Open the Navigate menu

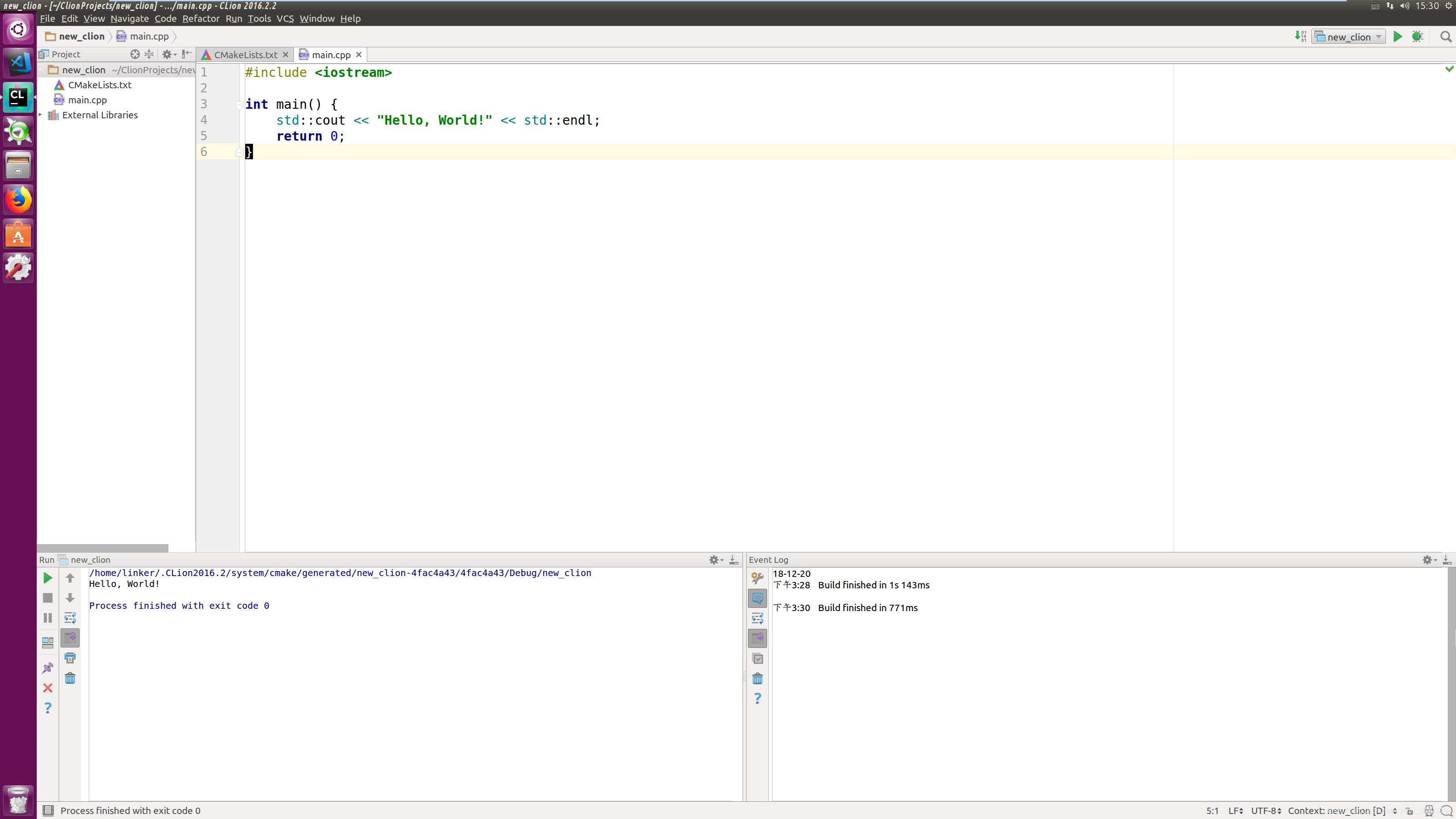[x=129, y=19]
